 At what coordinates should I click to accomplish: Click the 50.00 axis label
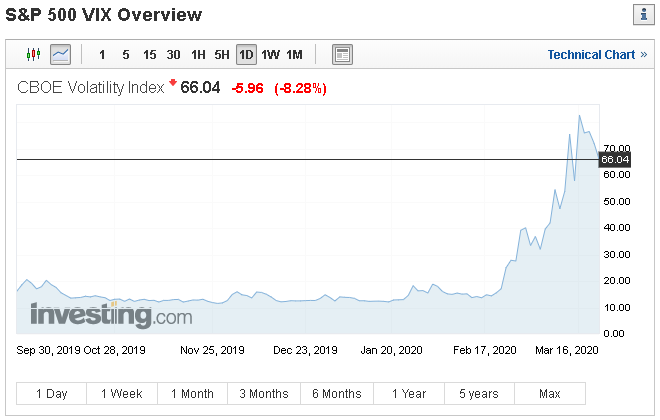click(x=617, y=202)
